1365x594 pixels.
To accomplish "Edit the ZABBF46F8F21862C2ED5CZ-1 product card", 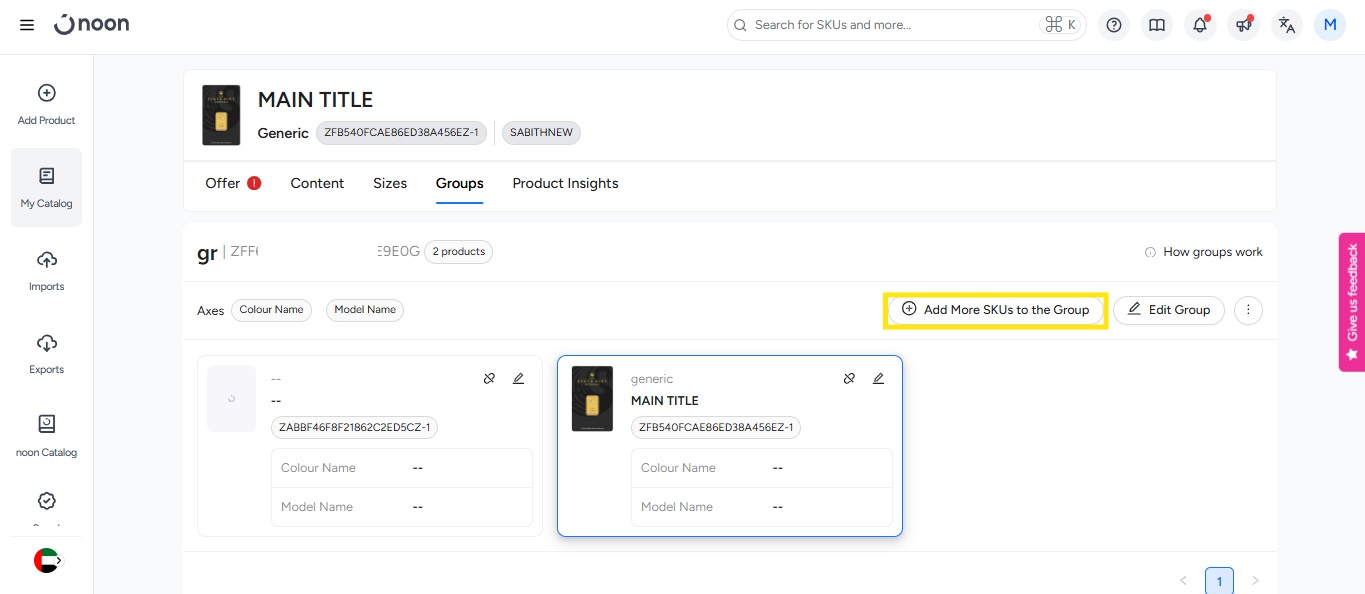I will click(518, 379).
